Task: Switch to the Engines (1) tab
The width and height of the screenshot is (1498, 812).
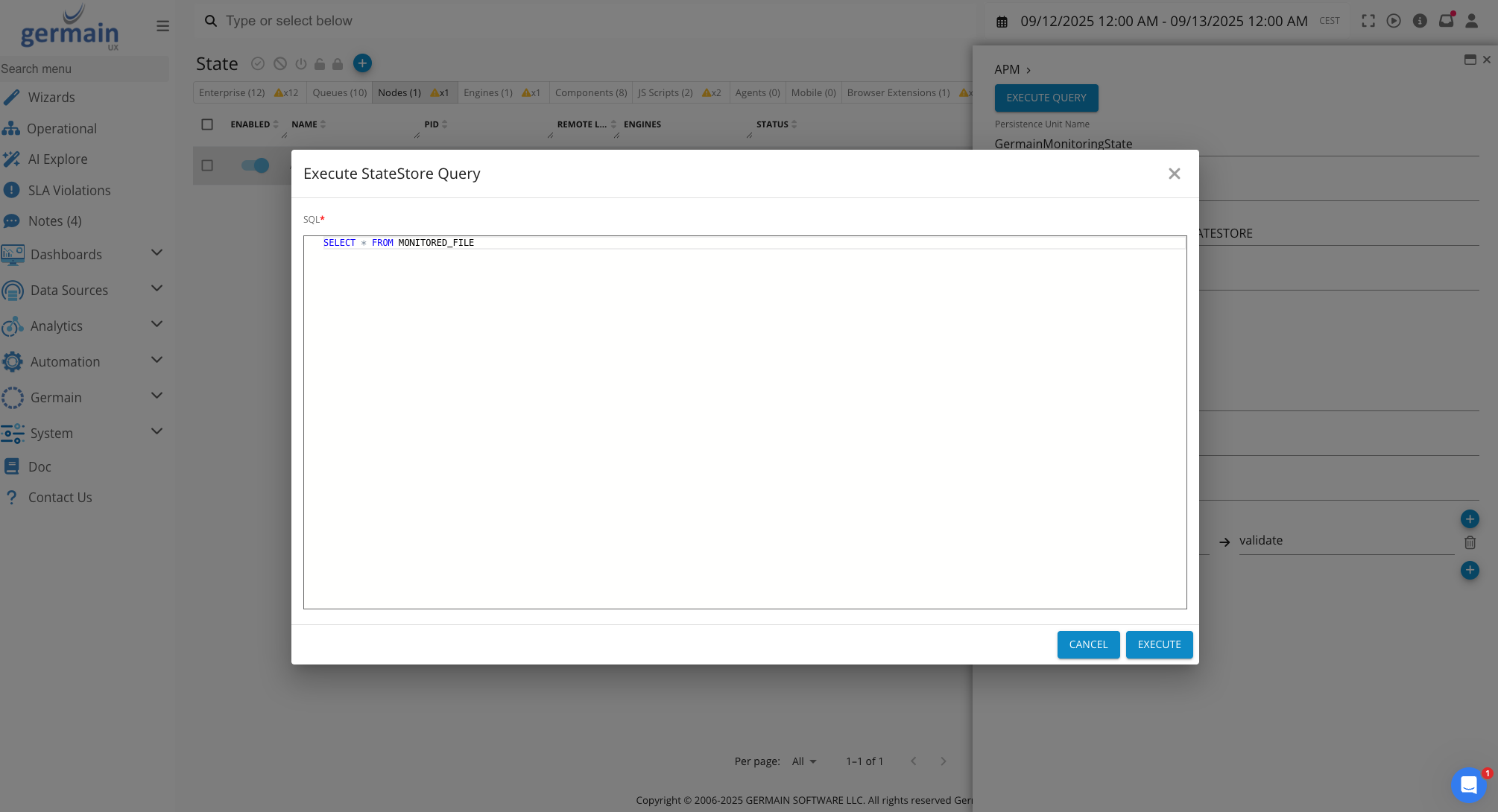Action: (x=488, y=92)
